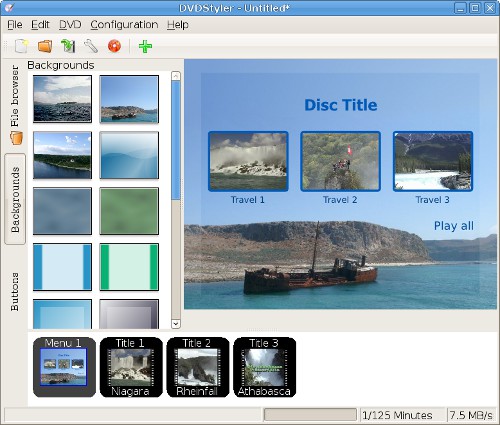Screen dimensions: 500x425
Task: Open the Configuration menu
Action: pyautogui.click(x=124, y=25)
